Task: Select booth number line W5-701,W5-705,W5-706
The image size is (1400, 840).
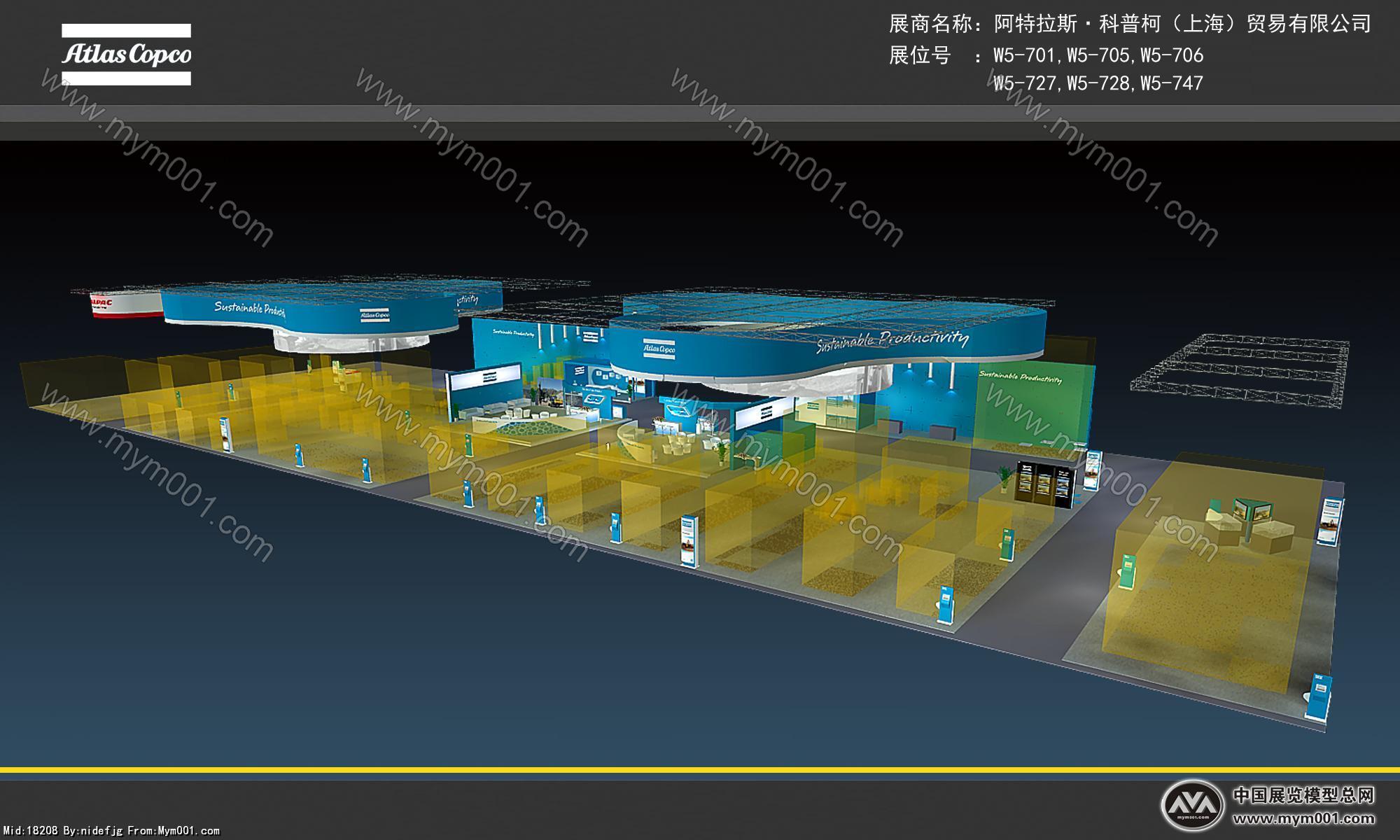Action: tap(1098, 55)
